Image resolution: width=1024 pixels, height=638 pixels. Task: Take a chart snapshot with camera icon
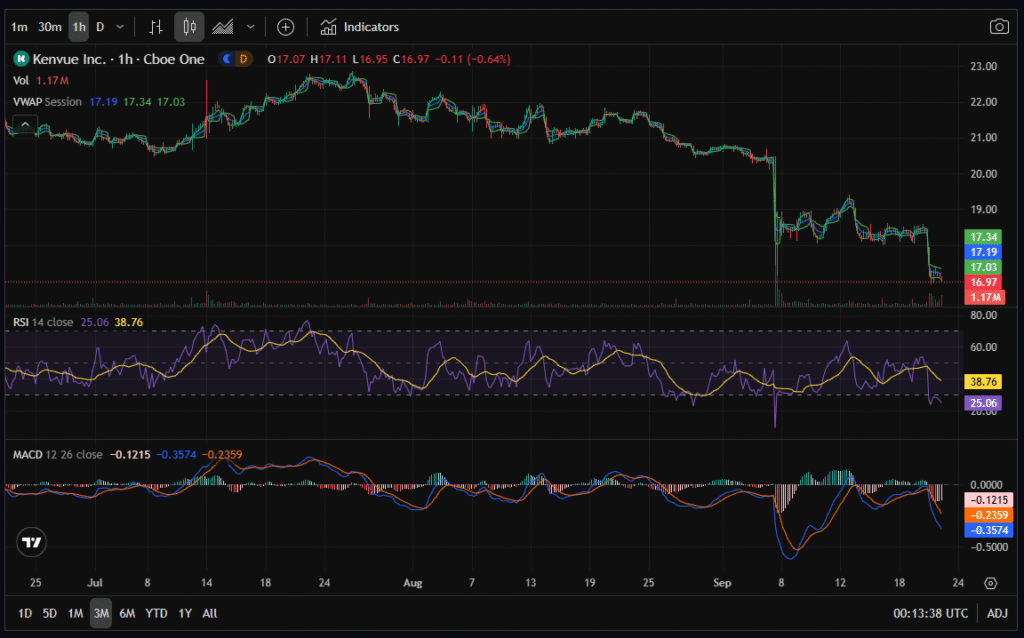click(998, 27)
